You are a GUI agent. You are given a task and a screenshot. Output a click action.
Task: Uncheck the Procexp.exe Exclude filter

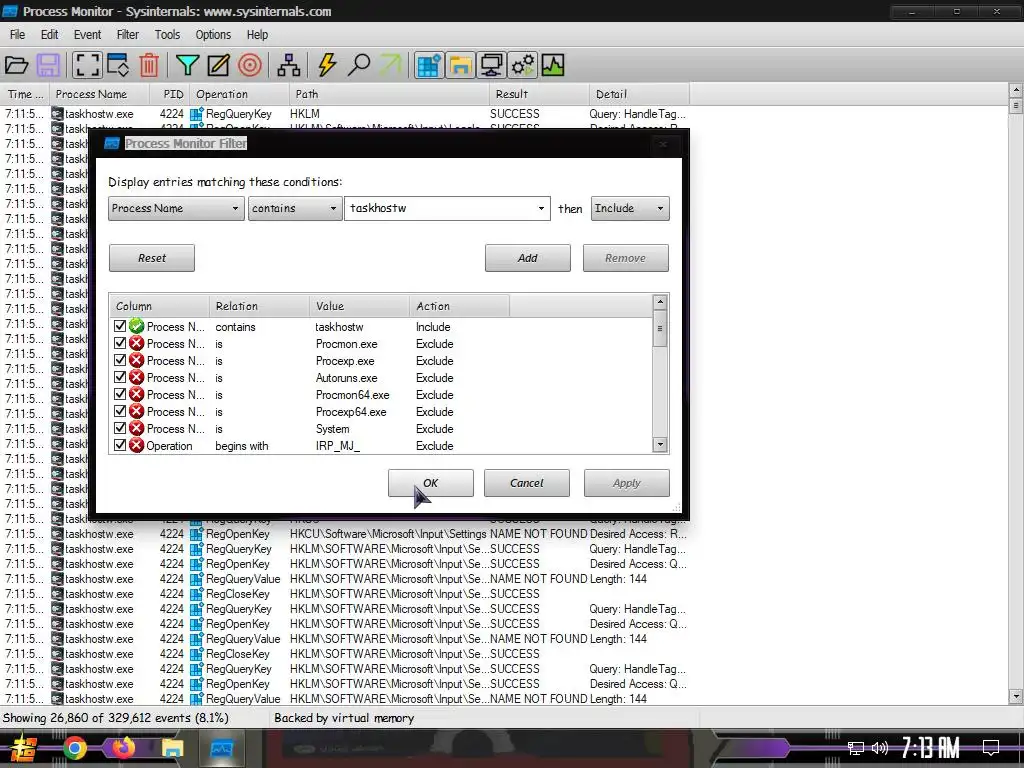[x=120, y=360]
